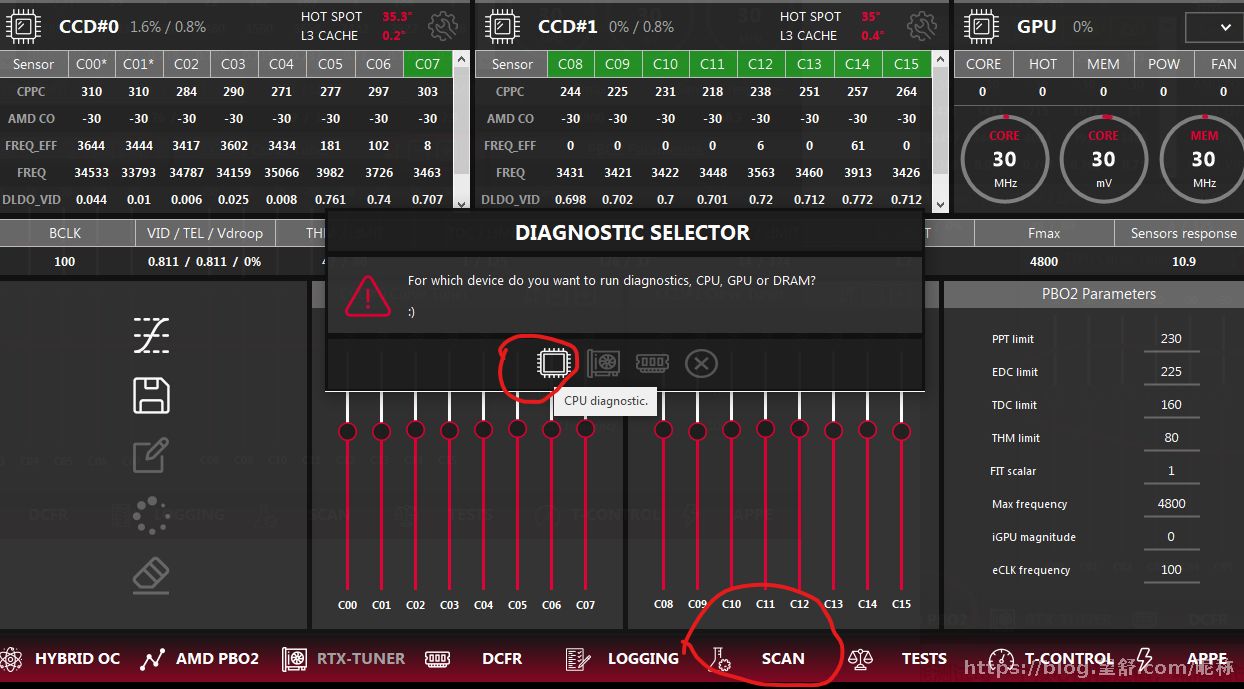Click the MEM MHz gauge

[1203, 159]
